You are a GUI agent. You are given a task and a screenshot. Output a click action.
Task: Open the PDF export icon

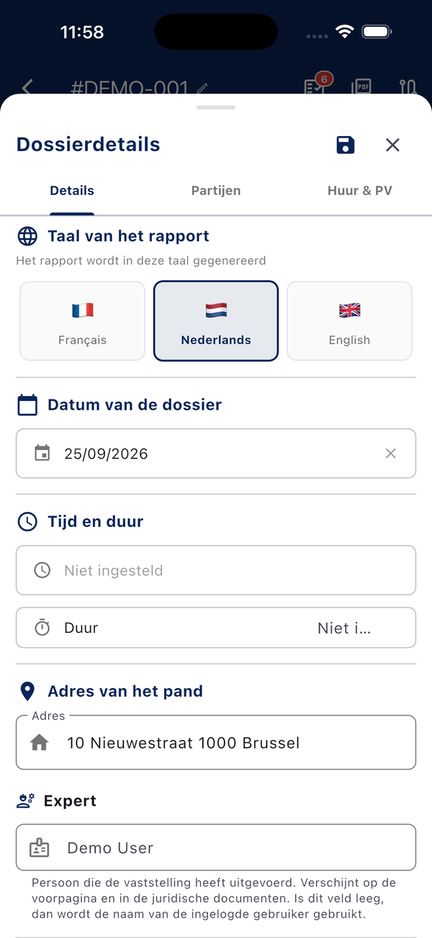361,87
